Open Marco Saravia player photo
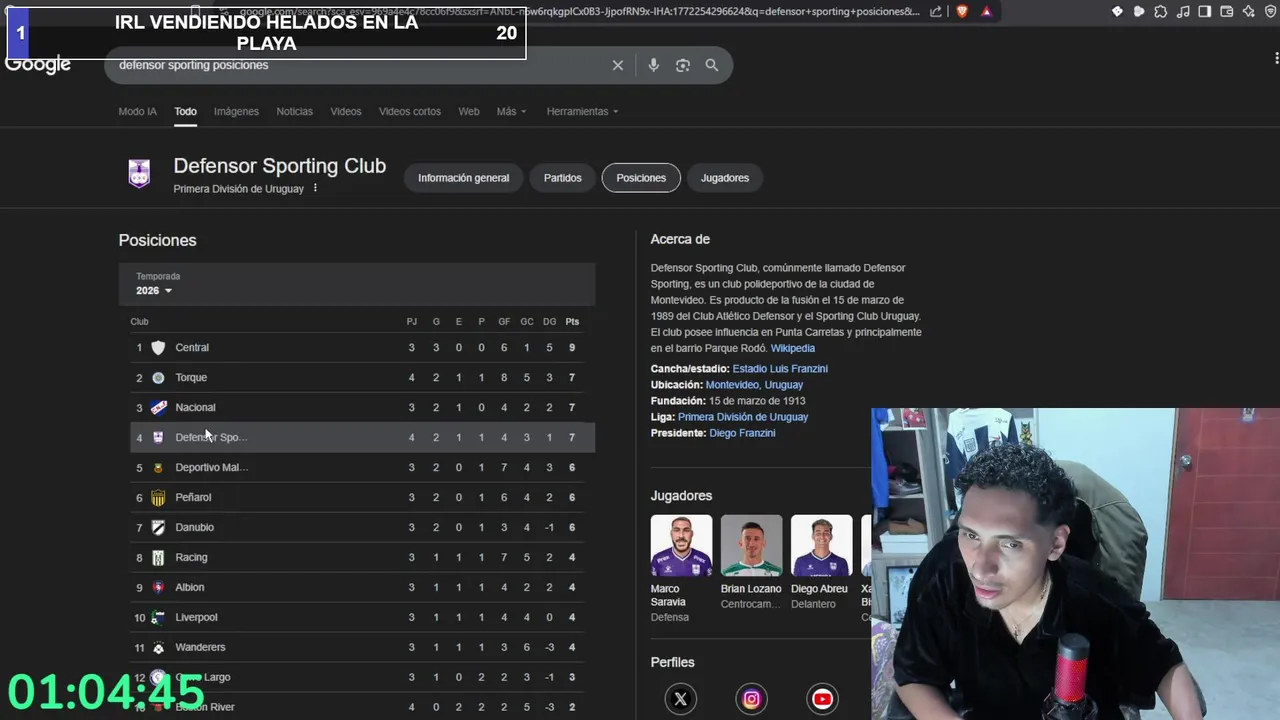Screen dimensions: 1280x720 [x=682, y=546]
